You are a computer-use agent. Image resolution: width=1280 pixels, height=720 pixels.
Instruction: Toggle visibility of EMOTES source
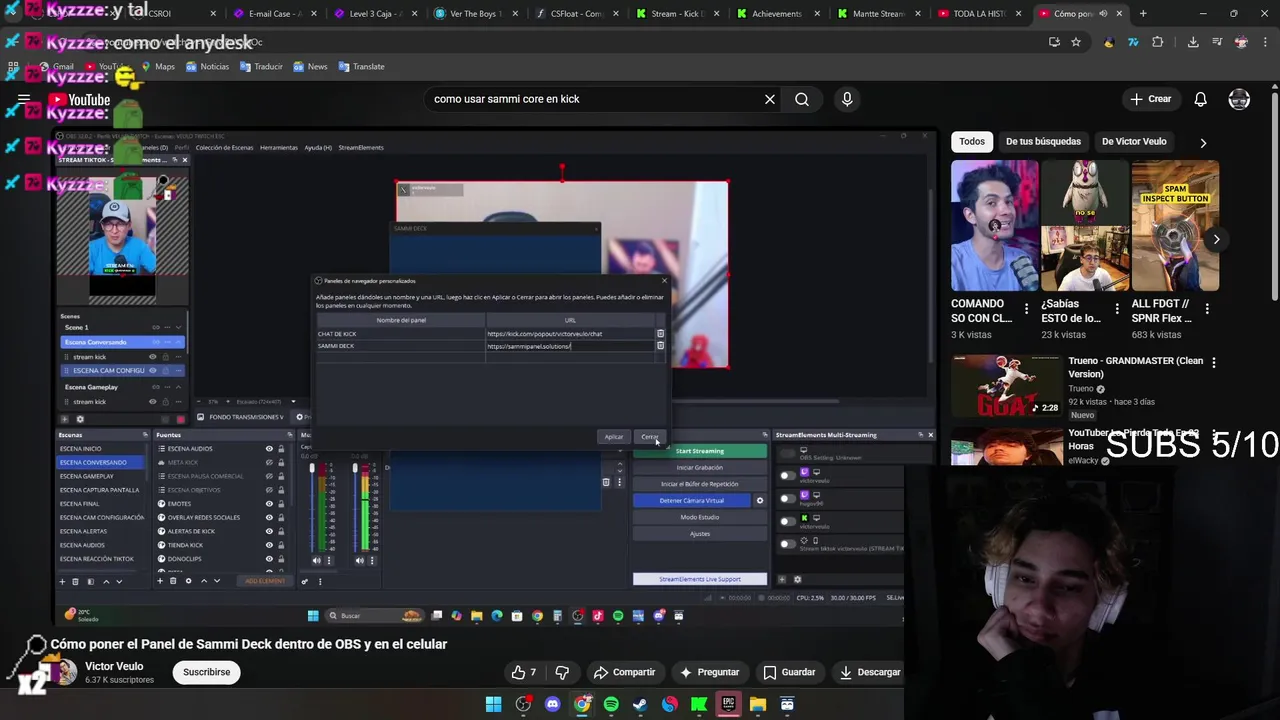[x=269, y=504]
